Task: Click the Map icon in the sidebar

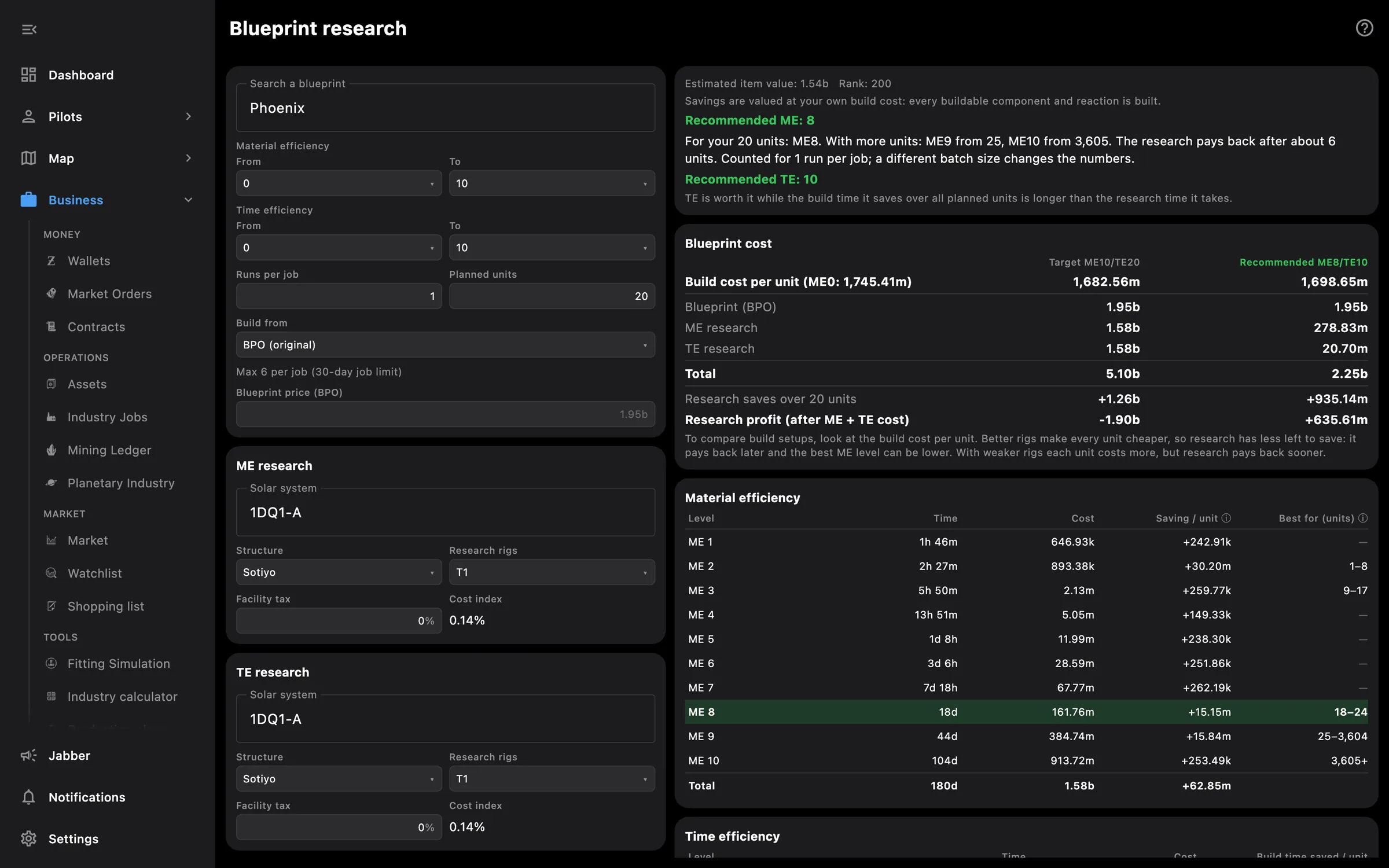Action: click(28, 158)
